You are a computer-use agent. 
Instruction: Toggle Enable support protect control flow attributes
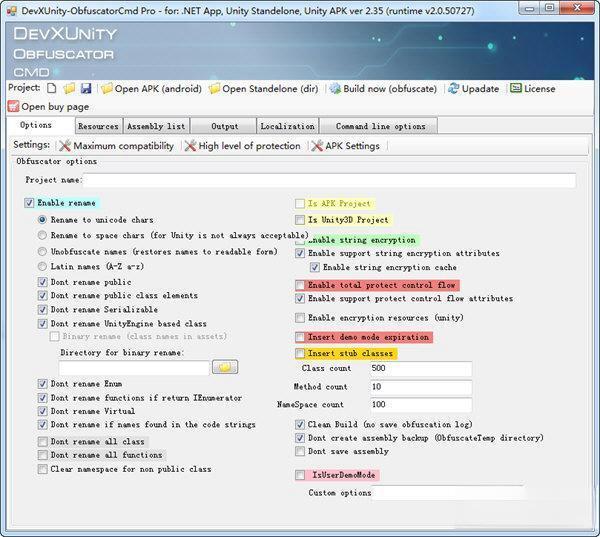click(300, 299)
